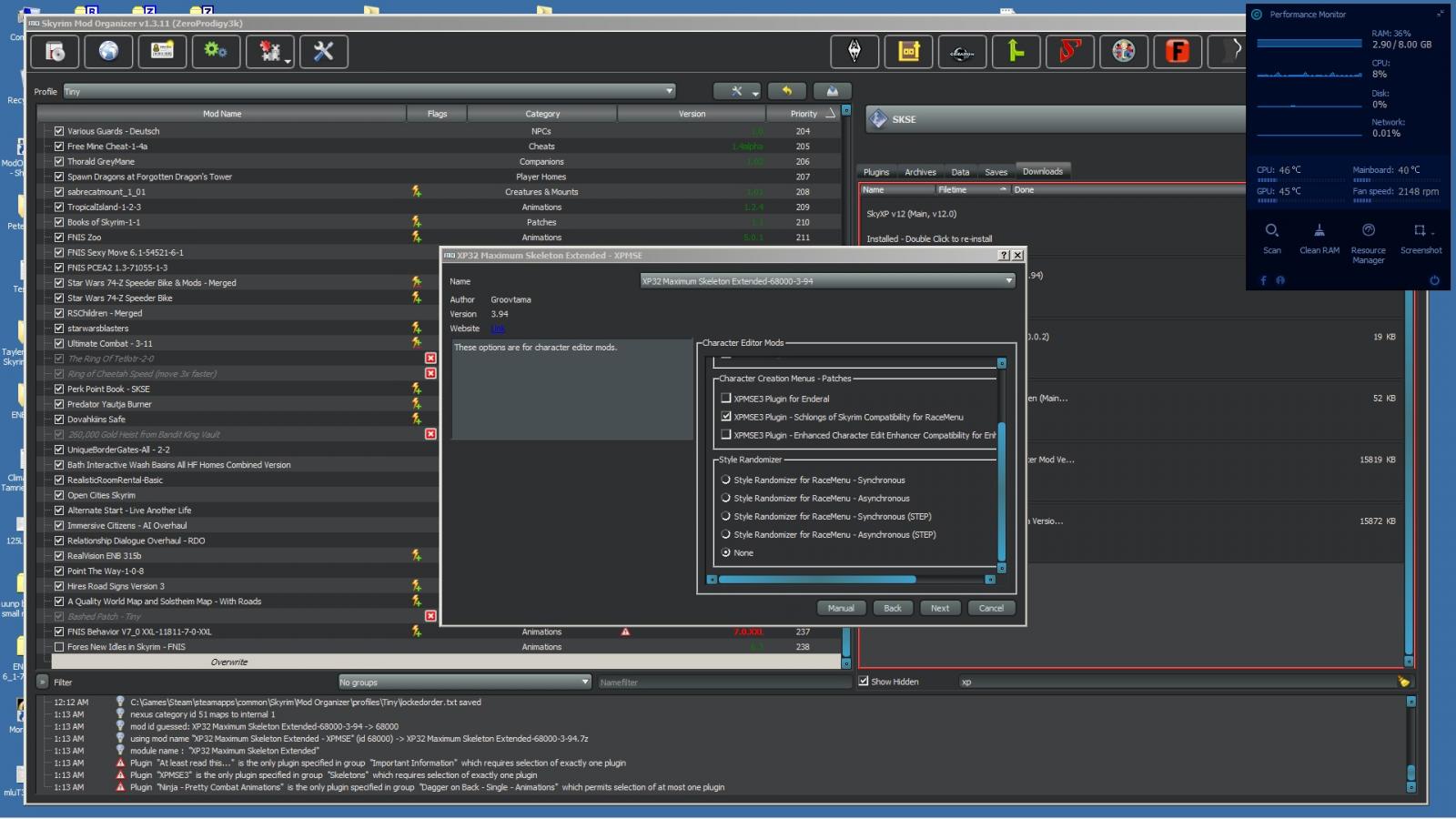This screenshot has height=819, width=1456.
Task: Select Style Randomizer Synchronous (STEP) option
Action: pyautogui.click(x=726, y=516)
